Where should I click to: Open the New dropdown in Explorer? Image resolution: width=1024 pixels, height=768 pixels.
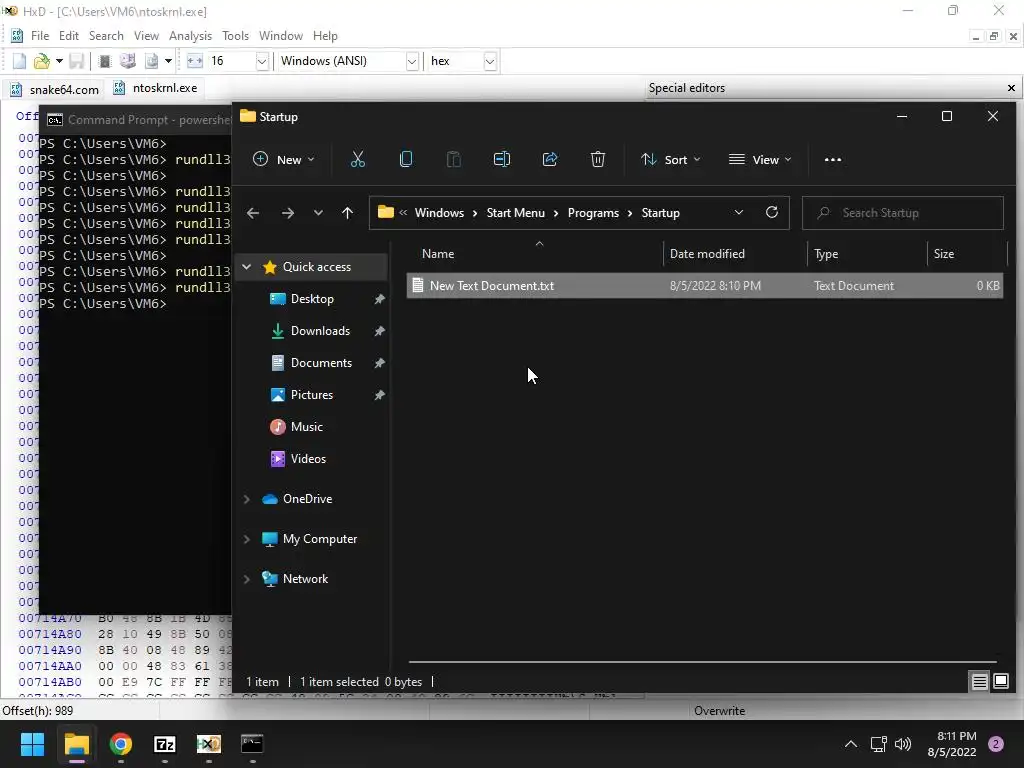pos(284,159)
